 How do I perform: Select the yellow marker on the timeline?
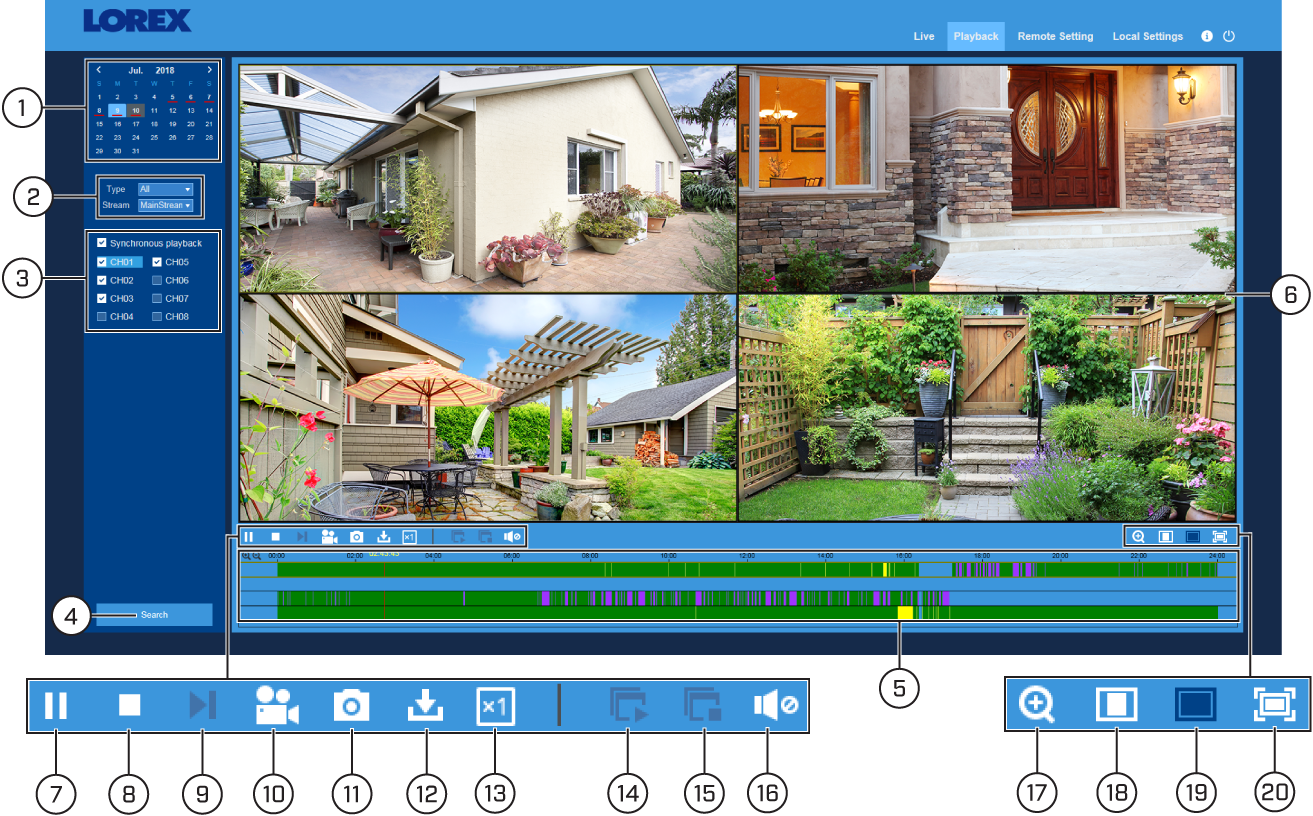(905, 613)
